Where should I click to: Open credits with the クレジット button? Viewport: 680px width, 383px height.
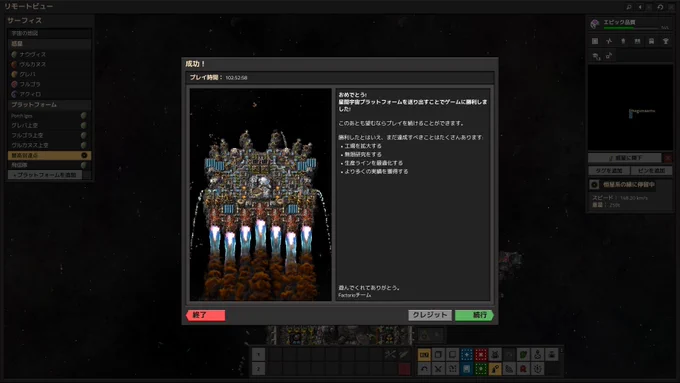click(430, 315)
